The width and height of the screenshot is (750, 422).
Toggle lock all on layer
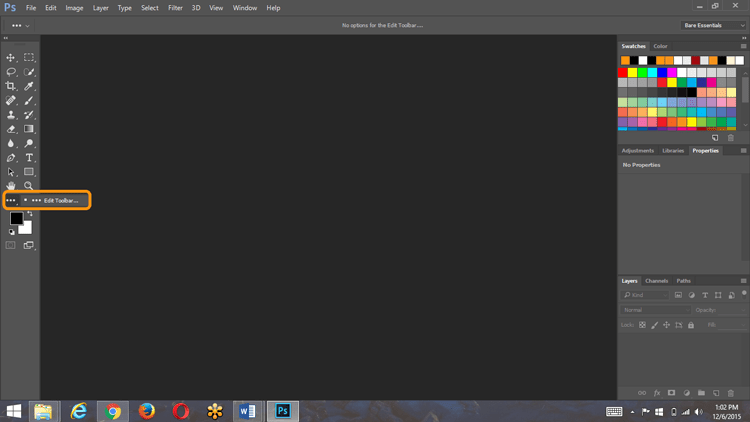click(x=691, y=325)
